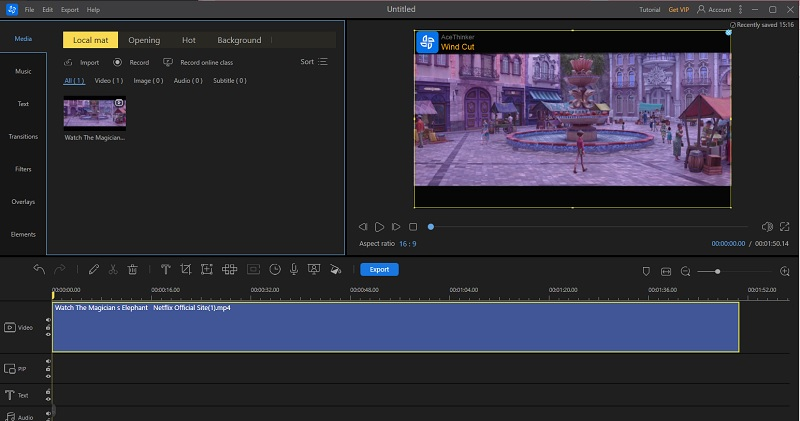
Task: Add a marker using the shield marker icon
Action: point(646,271)
